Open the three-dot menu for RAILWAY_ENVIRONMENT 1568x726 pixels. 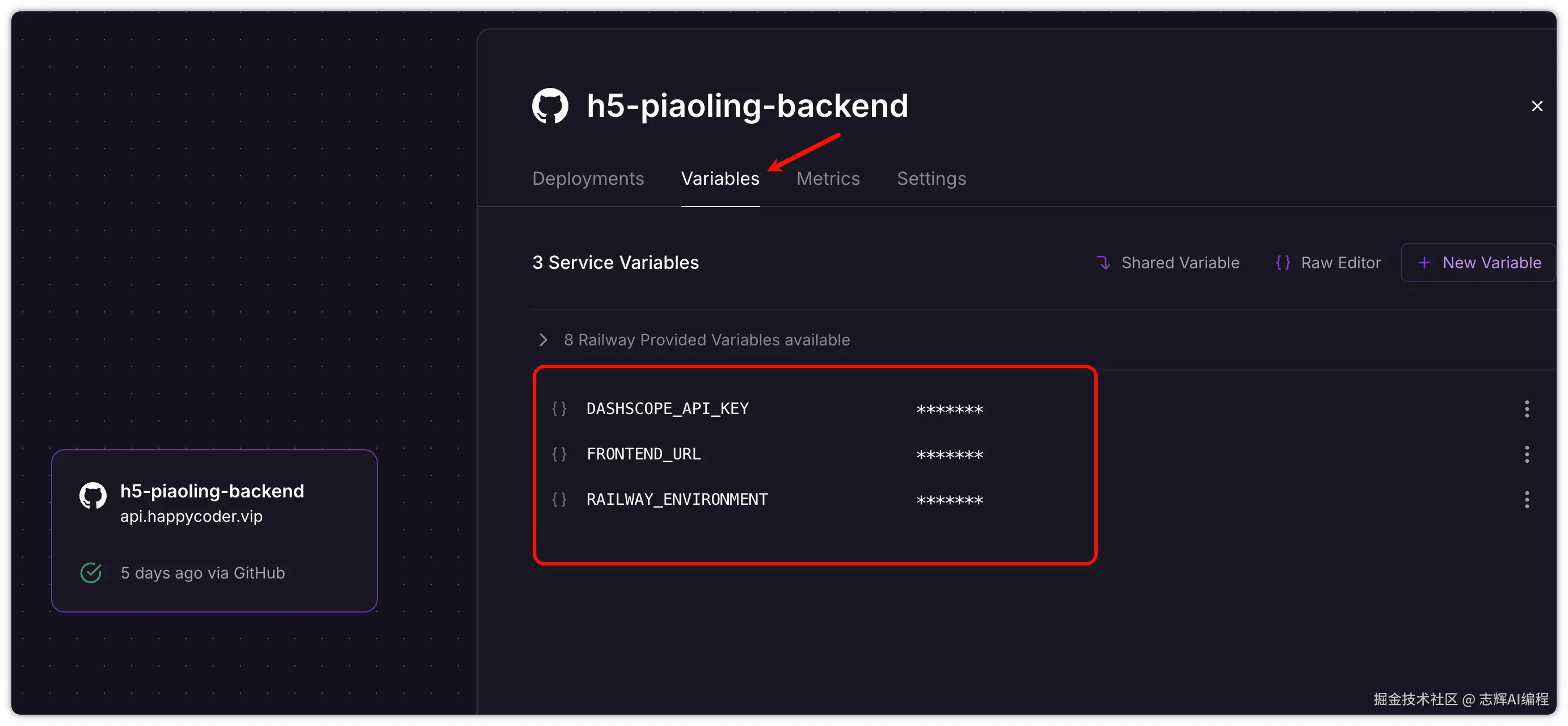(x=1526, y=500)
